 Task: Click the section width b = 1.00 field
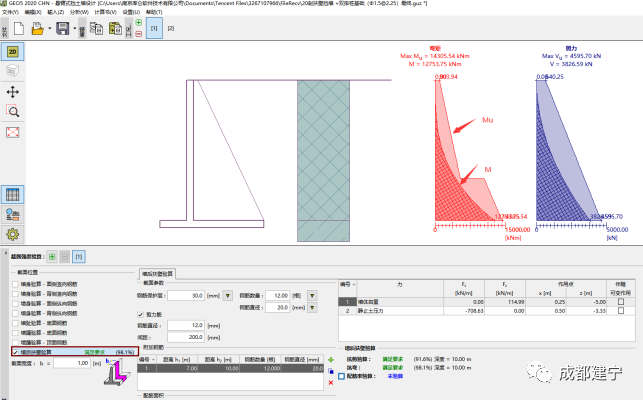[72, 363]
